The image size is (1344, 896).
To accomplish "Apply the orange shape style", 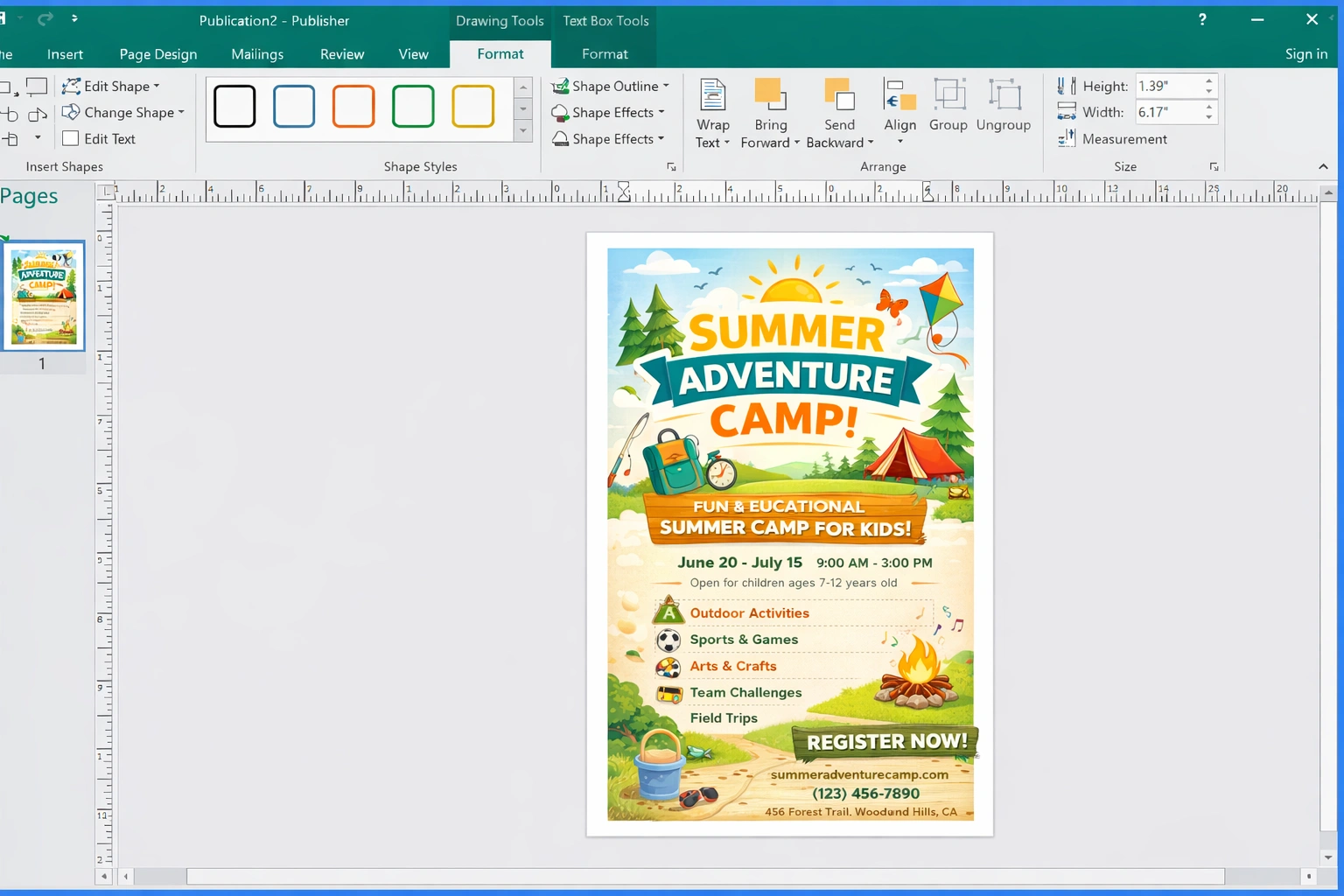I will pyautogui.click(x=353, y=106).
